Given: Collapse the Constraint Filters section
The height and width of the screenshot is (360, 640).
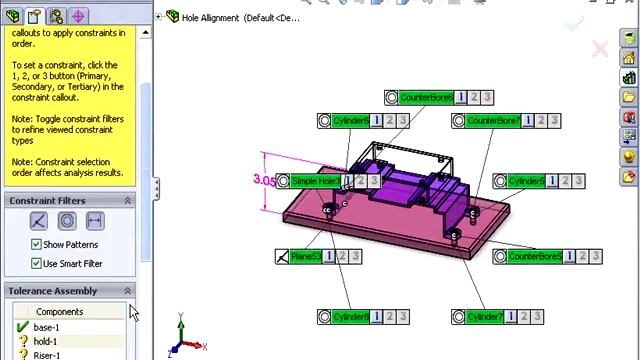Looking at the screenshot, I should tap(127, 201).
